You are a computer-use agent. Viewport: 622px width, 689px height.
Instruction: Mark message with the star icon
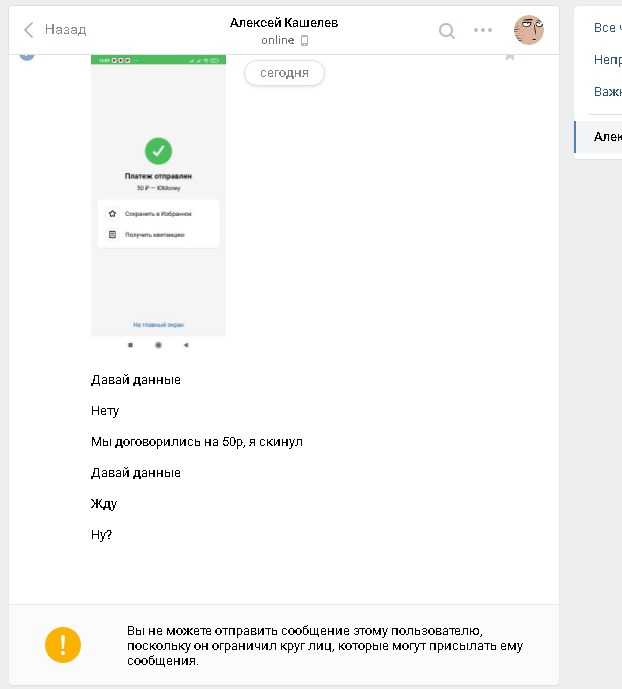[x=510, y=56]
